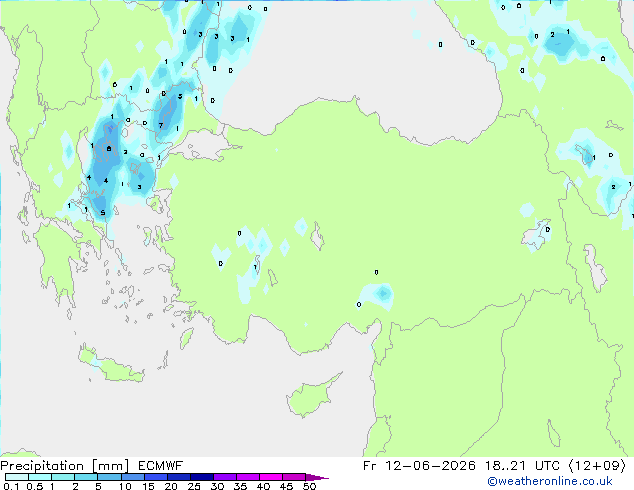The image size is (634, 490).
Task: Select the 20–25 mm legend color box
Action: [178, 477]
